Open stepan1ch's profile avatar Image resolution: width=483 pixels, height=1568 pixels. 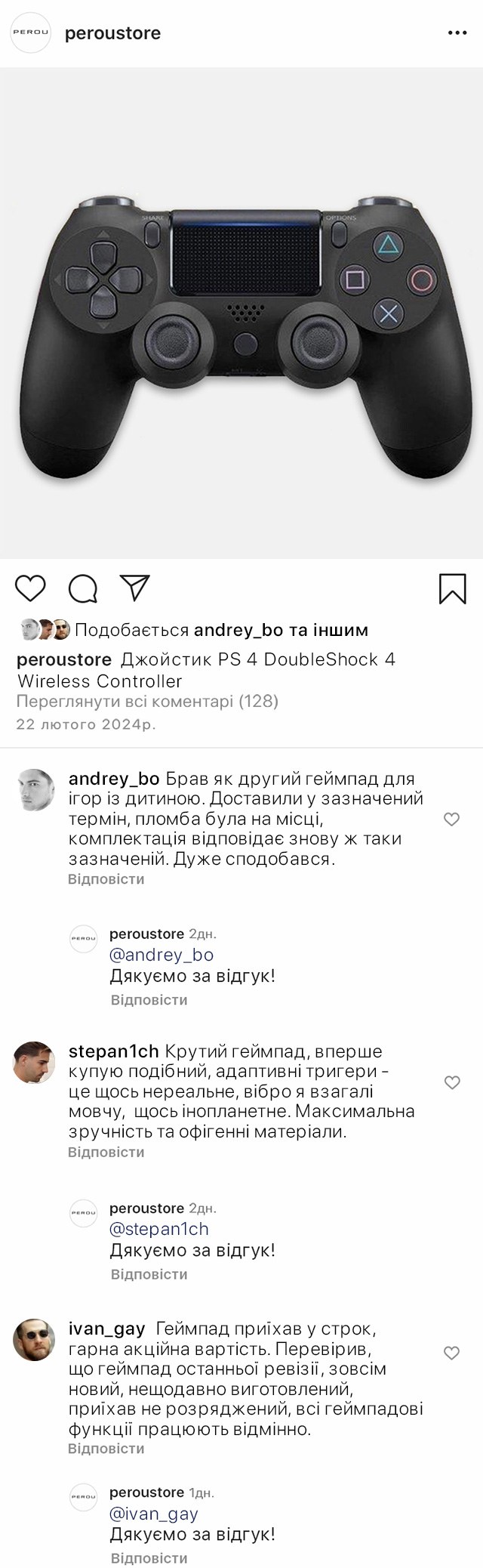coord(35,1062)
